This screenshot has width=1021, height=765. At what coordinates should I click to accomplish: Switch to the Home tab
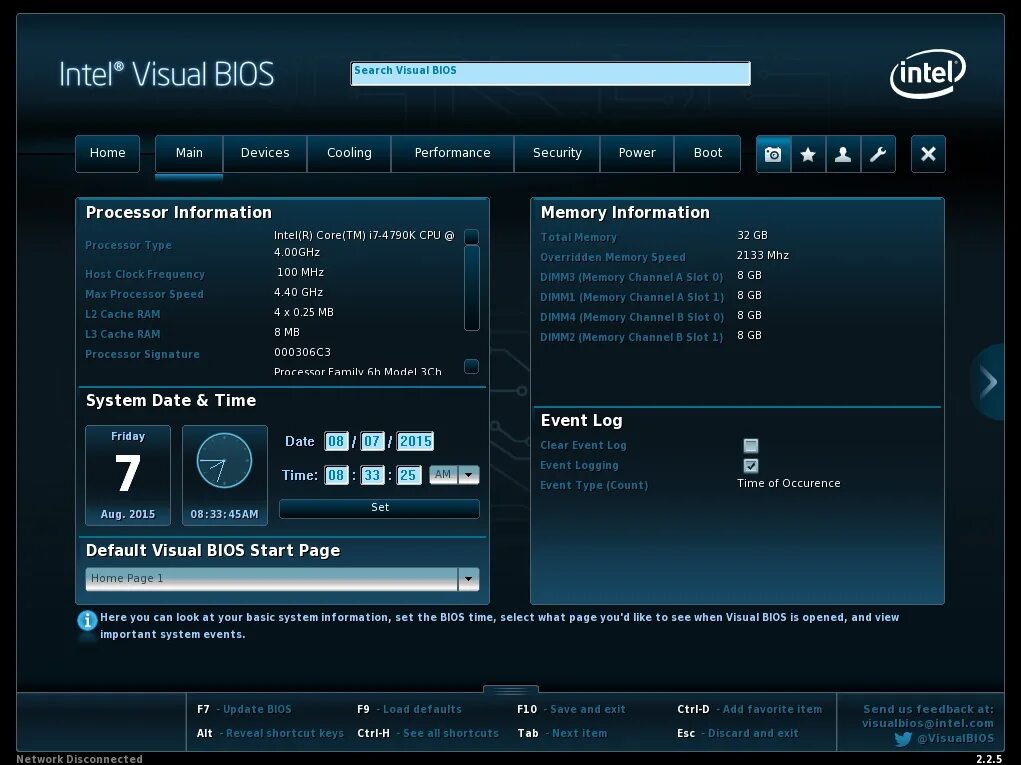tap(107, 154)
